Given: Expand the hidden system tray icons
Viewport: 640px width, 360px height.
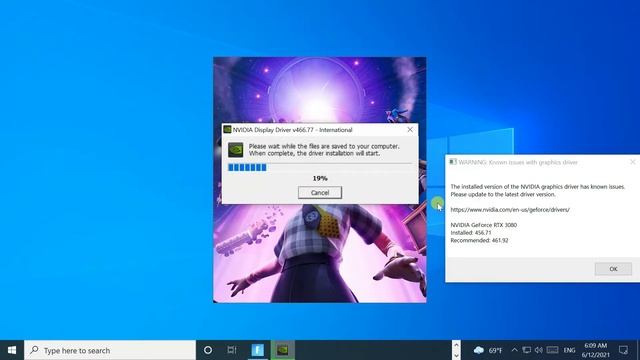Looking at the screenshot, I should (x=514, y=350).
